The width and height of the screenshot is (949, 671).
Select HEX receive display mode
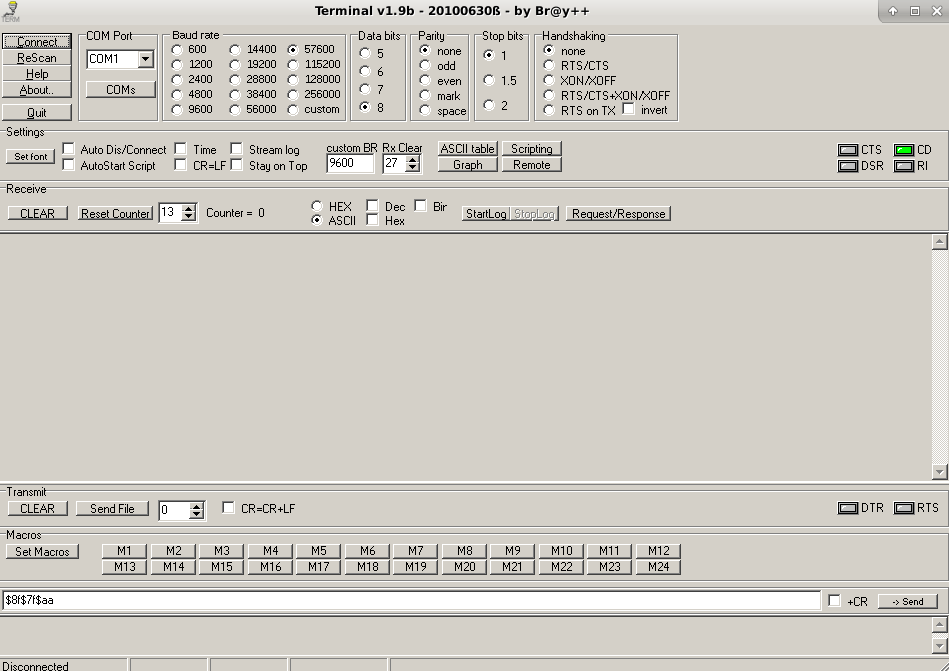pyautogui.click(x=317, y=206)
